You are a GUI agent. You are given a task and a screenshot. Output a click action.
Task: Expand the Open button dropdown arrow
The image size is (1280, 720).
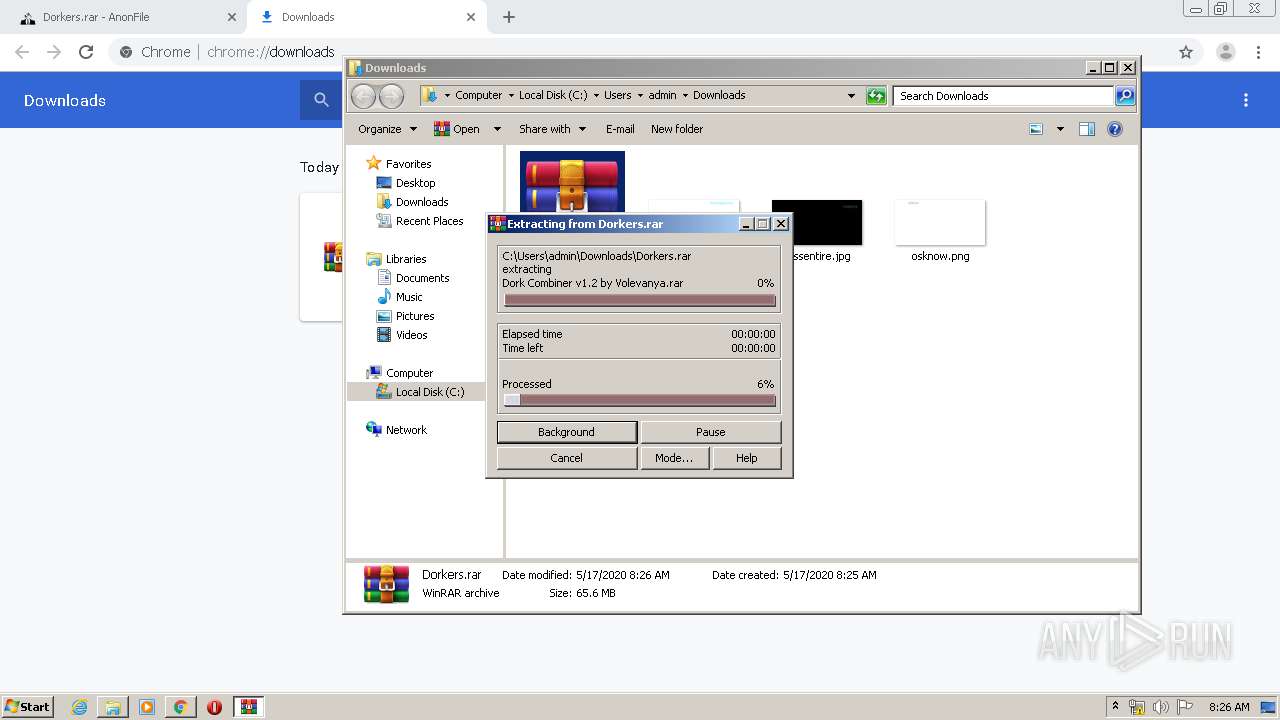coord(498,129)
